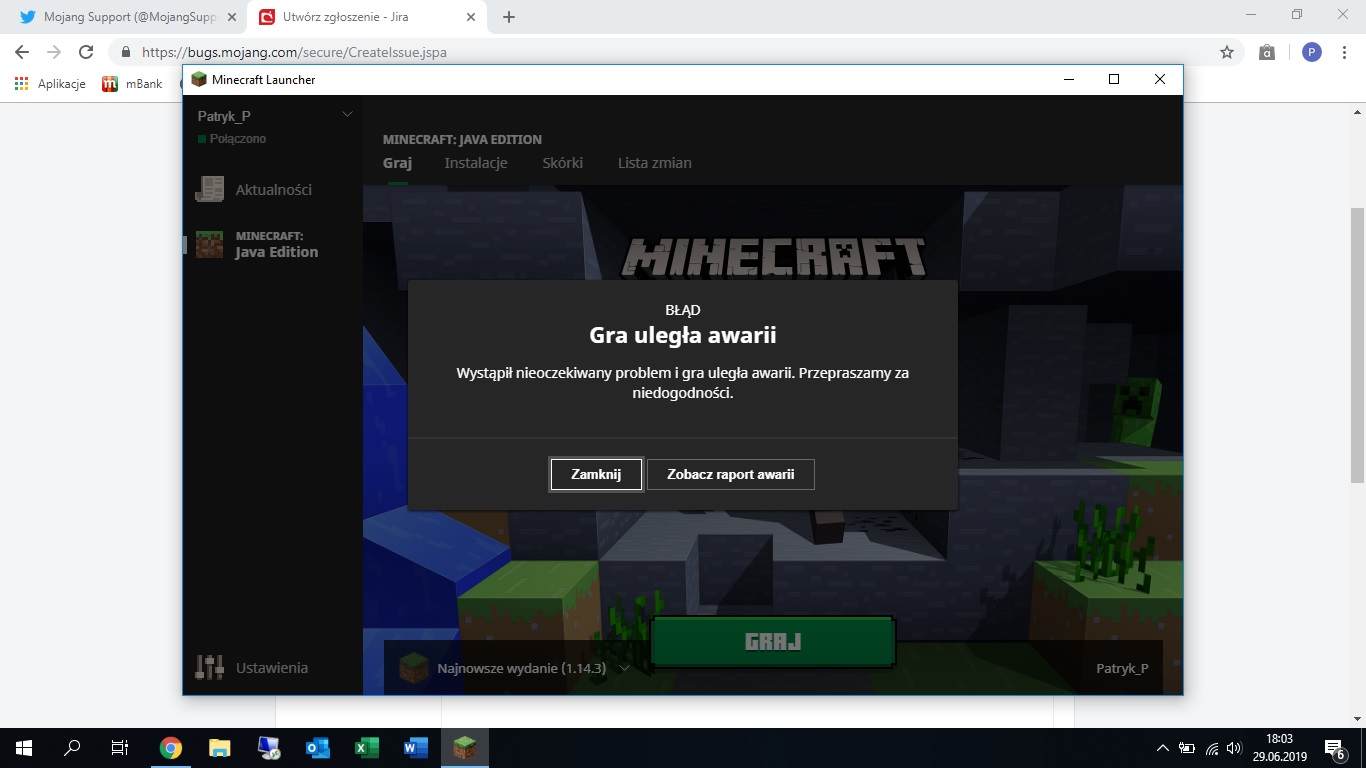Maximize the Minecraft Launcher window
The height and width of the screenshot is (768, 1366).
point(1114,80)
